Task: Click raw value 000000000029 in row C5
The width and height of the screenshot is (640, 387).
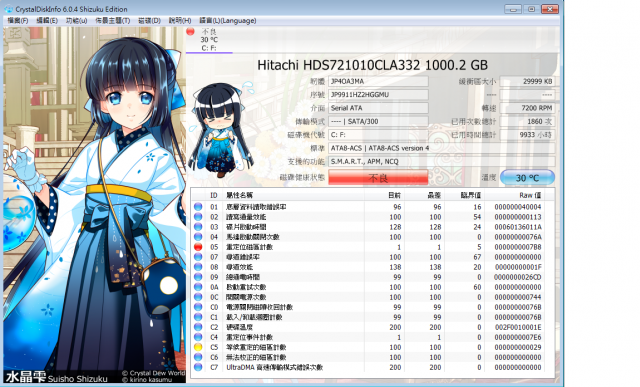Action: click(518, 347)
